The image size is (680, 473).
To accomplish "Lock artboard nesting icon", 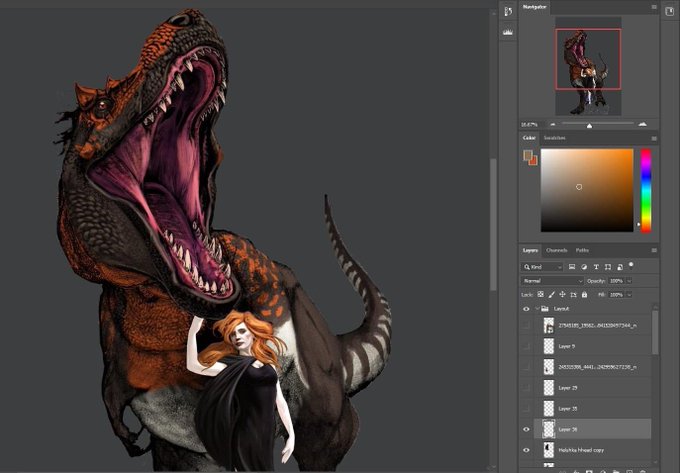I will [x=573, y=294].
